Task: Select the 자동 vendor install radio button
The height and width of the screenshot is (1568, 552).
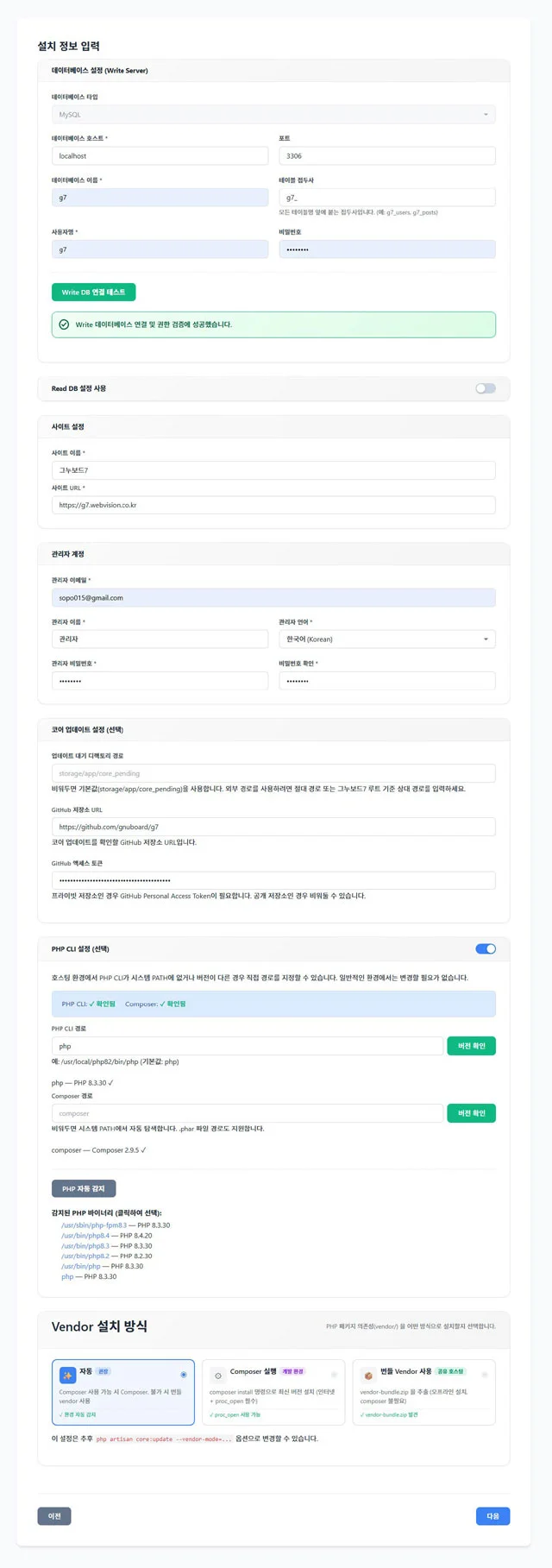Action: click(183, 1375)
